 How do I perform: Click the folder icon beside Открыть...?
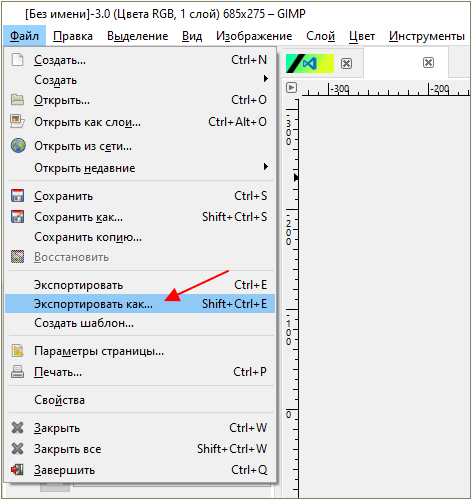[x=17, y=99]
